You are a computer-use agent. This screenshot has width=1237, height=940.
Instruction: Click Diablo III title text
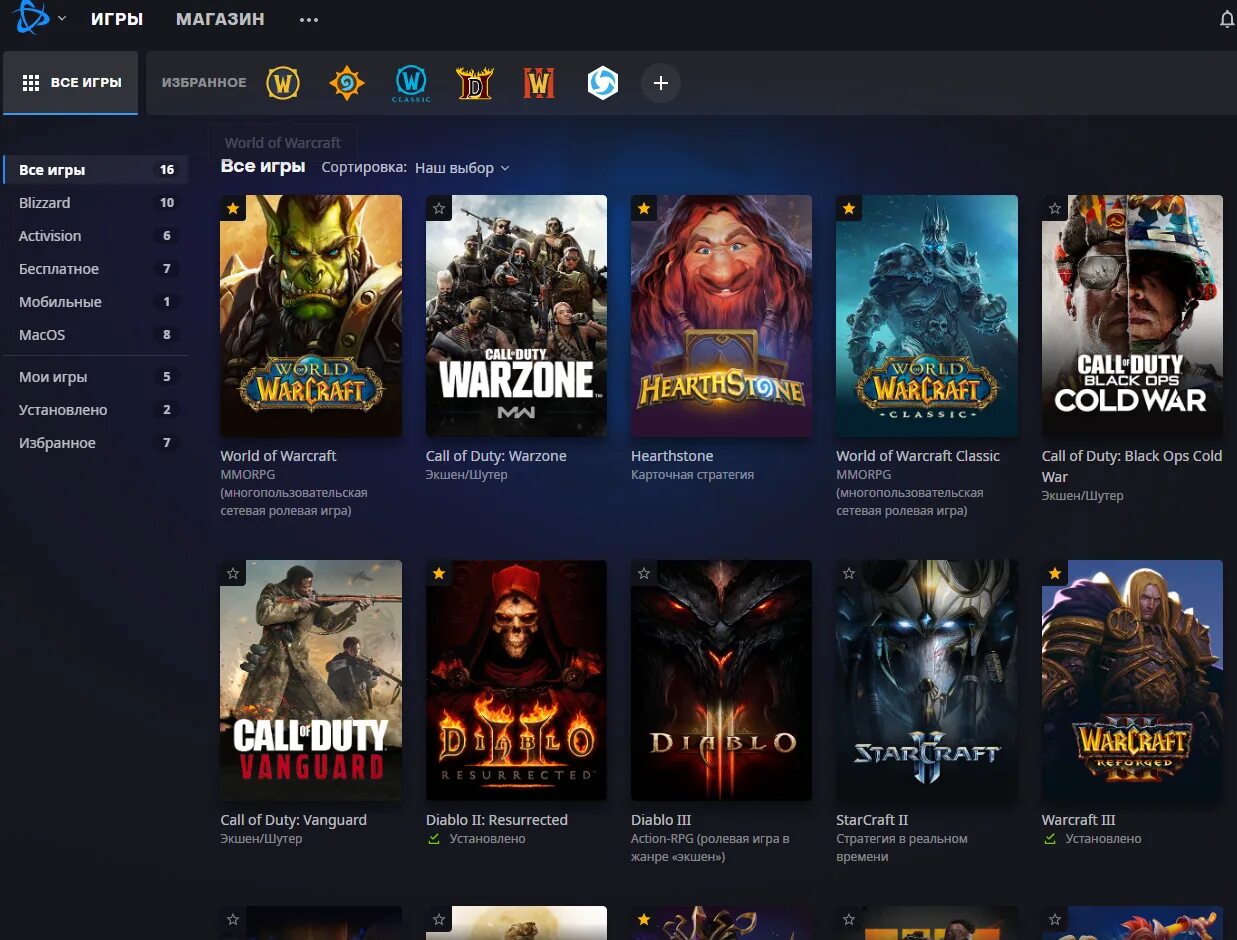coord(661,820)
